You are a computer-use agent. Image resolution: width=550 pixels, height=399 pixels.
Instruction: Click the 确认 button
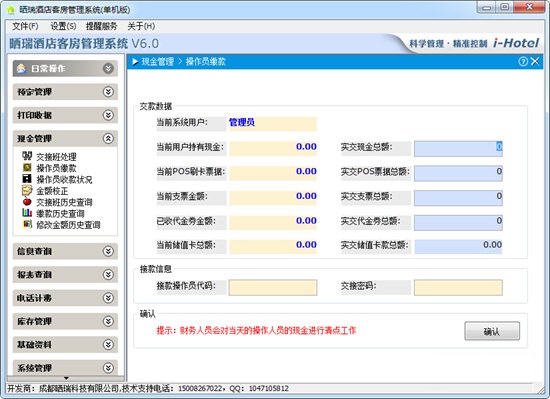(492, 331)
